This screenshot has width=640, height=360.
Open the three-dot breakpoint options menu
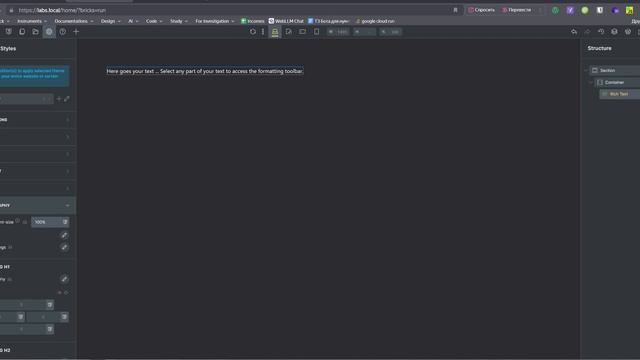(263, 31)
